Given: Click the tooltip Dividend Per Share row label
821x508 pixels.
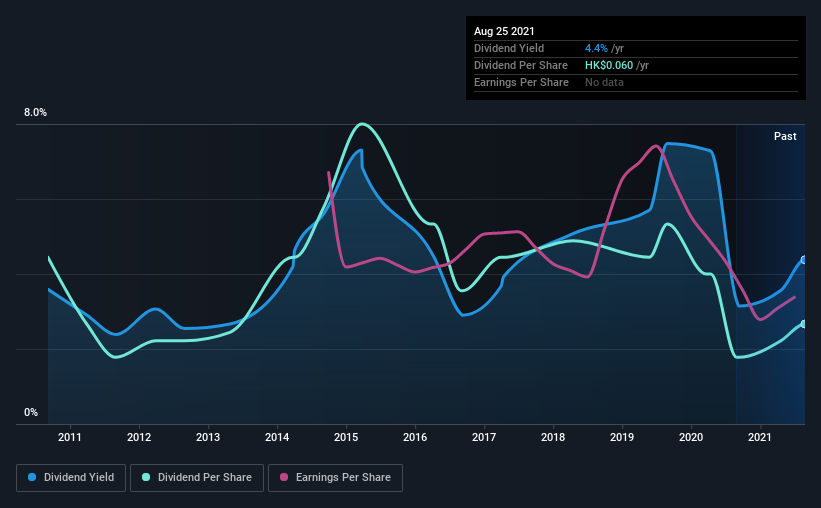Looking at the screenshot, I should (521, 65).
